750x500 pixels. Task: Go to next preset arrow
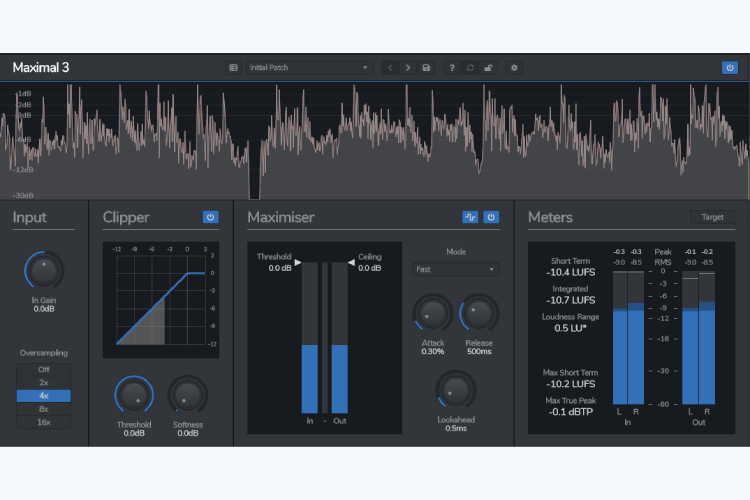408,68
